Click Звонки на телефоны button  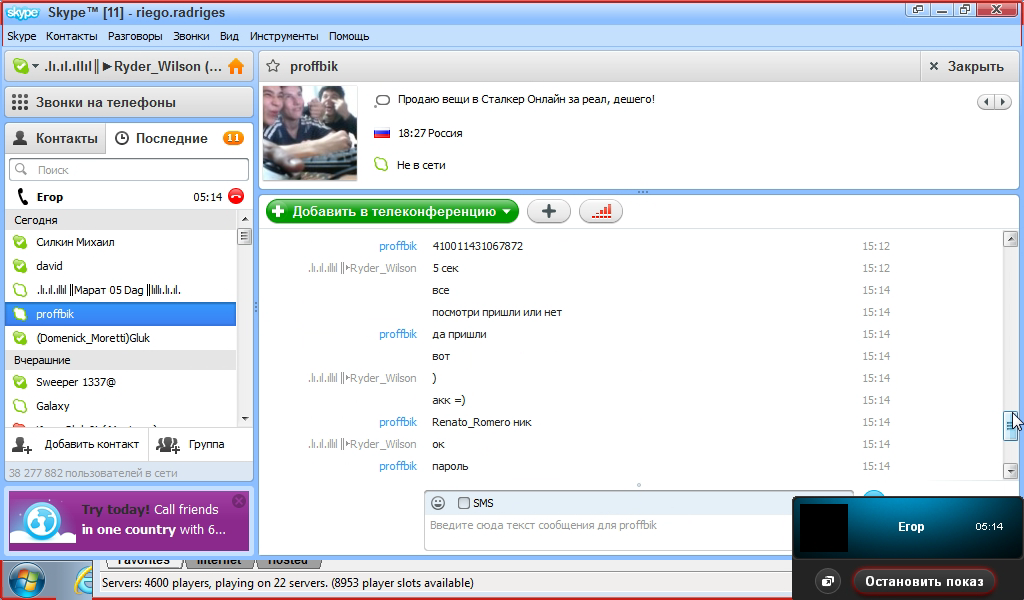coord(129,103)
